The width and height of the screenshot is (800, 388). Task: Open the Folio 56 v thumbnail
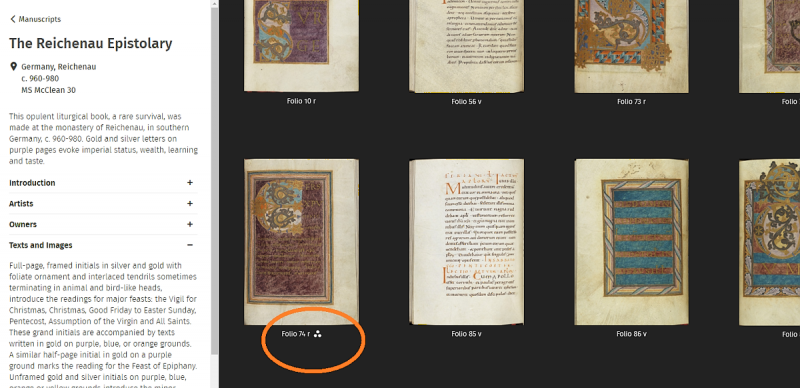(466, 46)
